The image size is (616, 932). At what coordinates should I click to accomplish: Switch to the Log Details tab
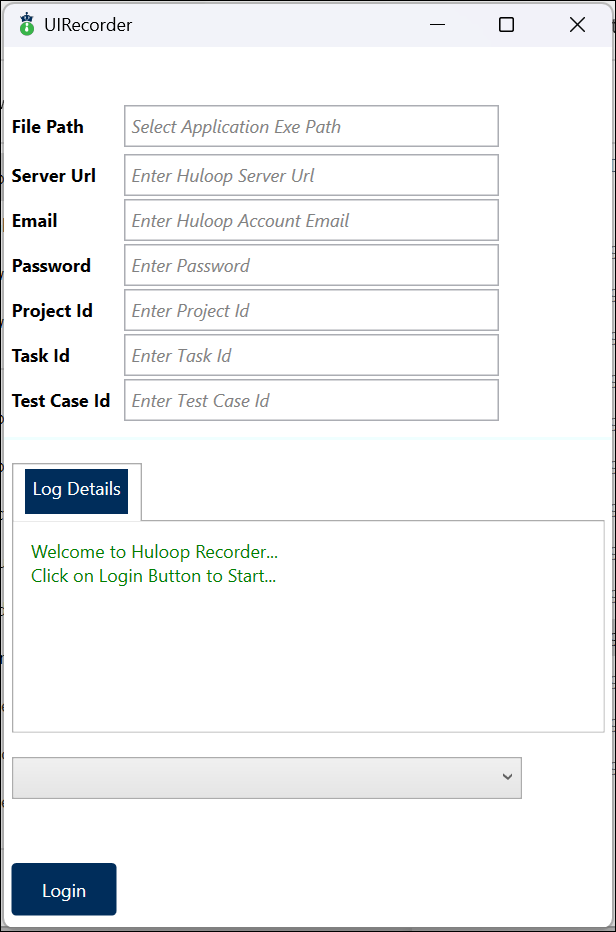(77, 490)
